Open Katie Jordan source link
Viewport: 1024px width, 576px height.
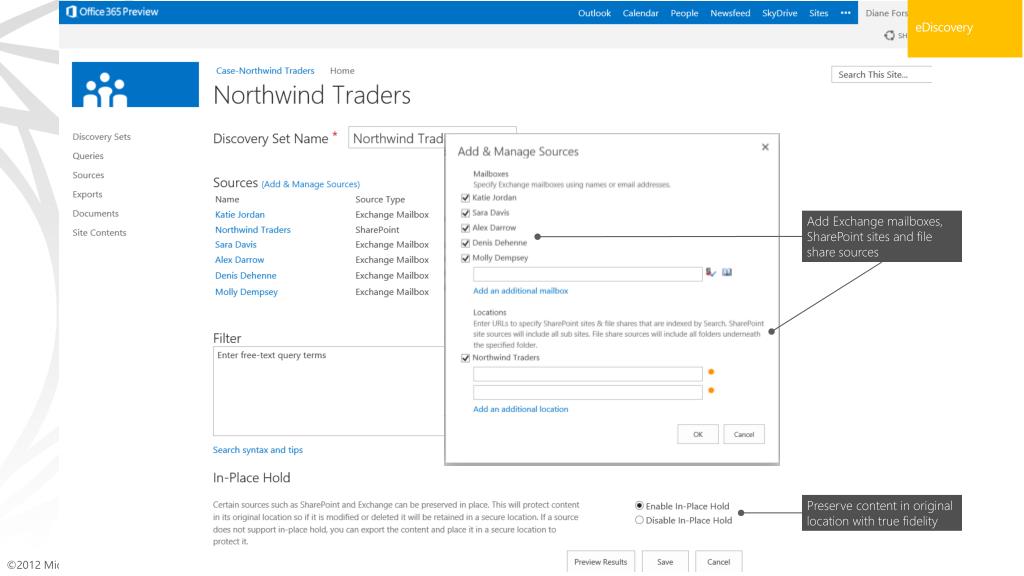(240, 214)
